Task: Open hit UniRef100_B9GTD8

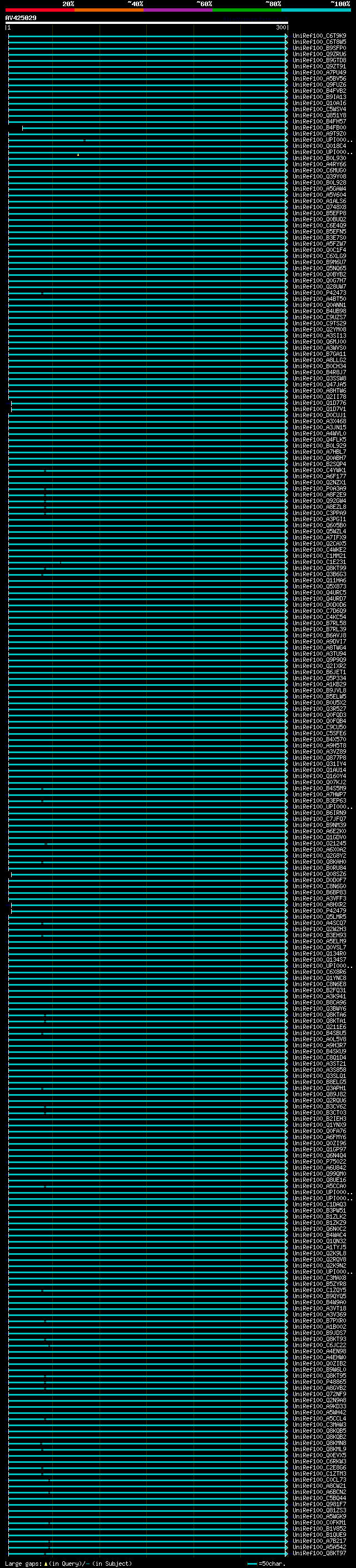Action: coord(319,60)
